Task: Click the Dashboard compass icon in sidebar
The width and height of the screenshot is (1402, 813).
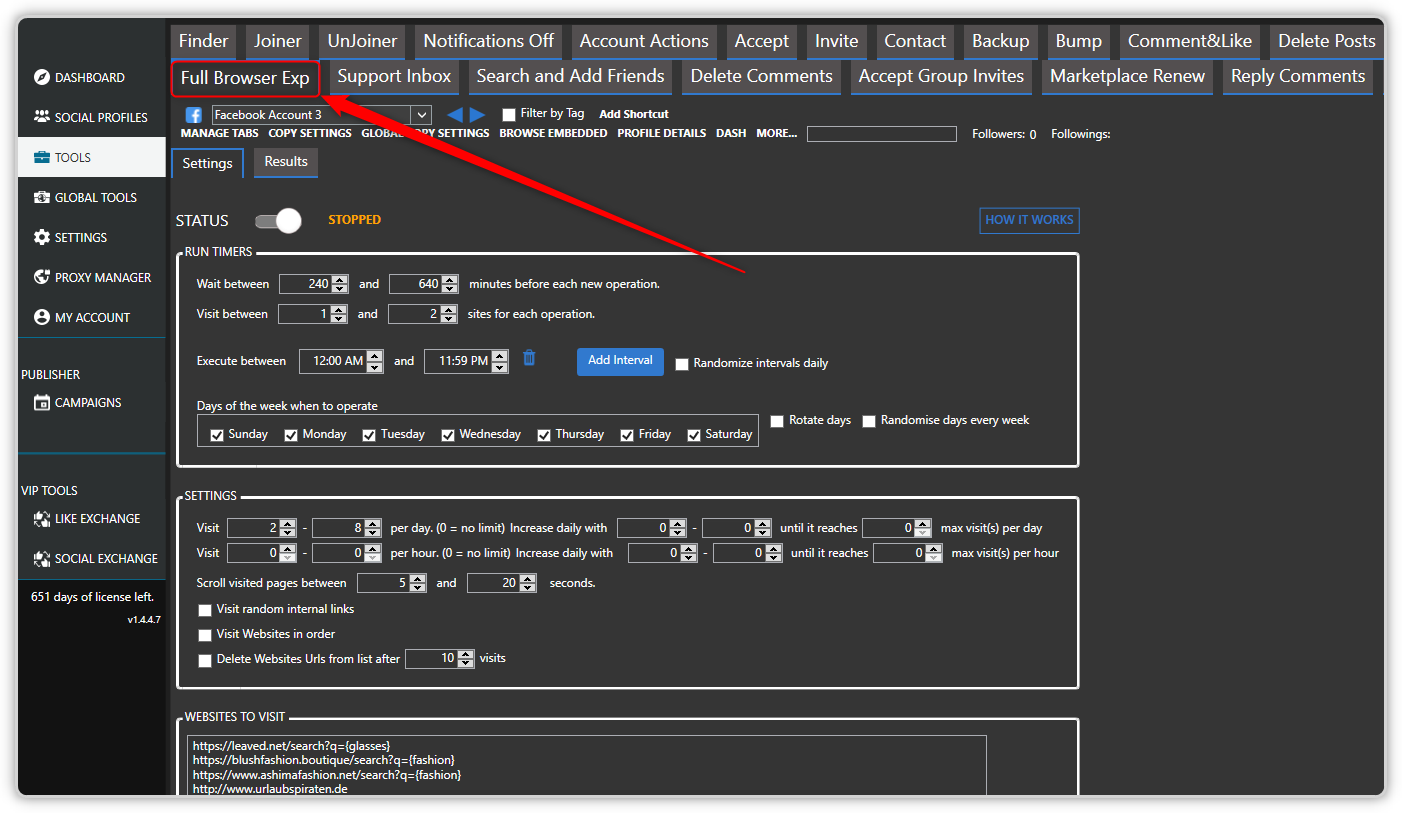Action: pyautogui.click(x=42, y=77)
